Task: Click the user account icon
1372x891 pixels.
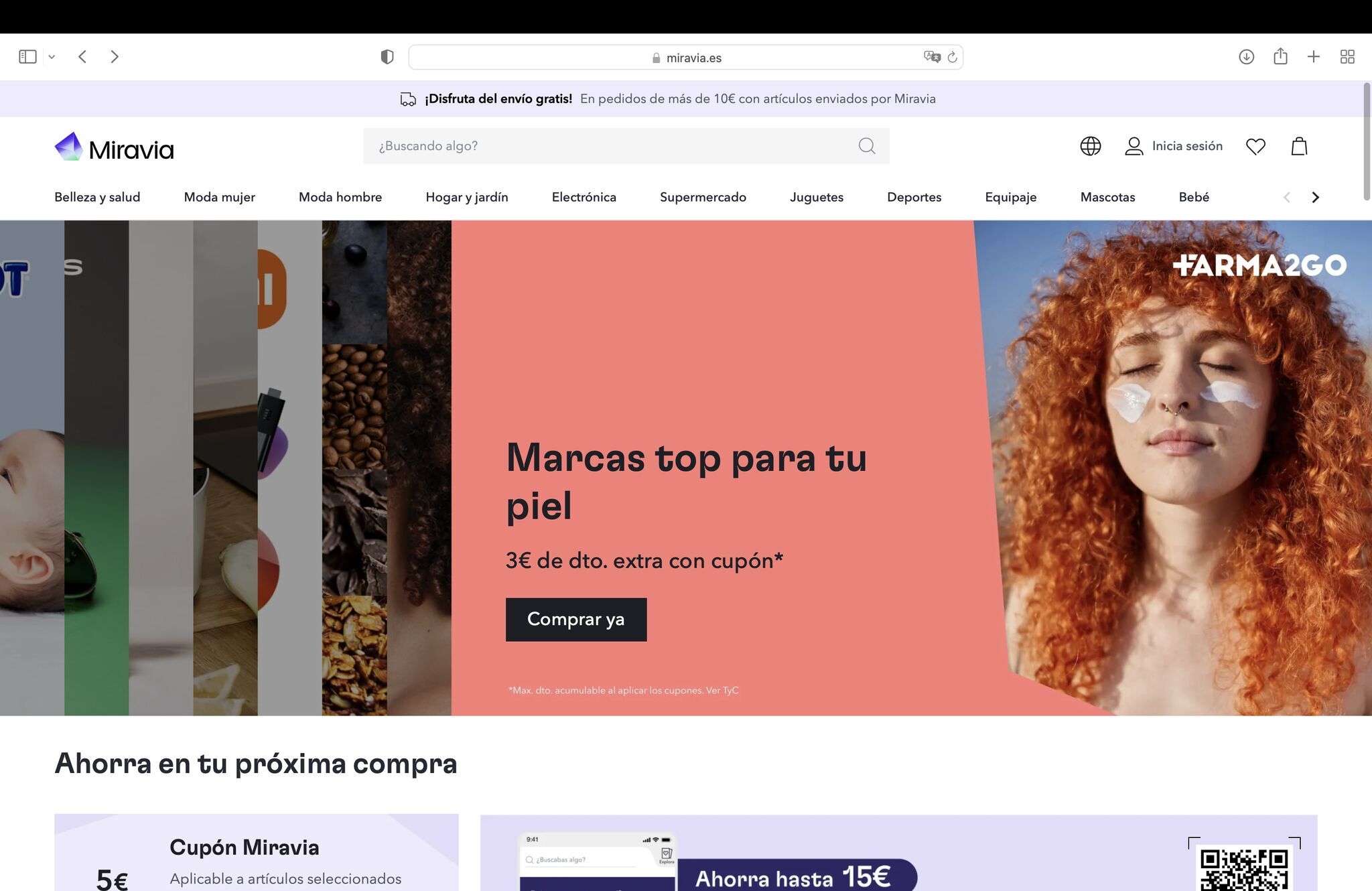Action: pyautogui.click(x=1134, y=146)
